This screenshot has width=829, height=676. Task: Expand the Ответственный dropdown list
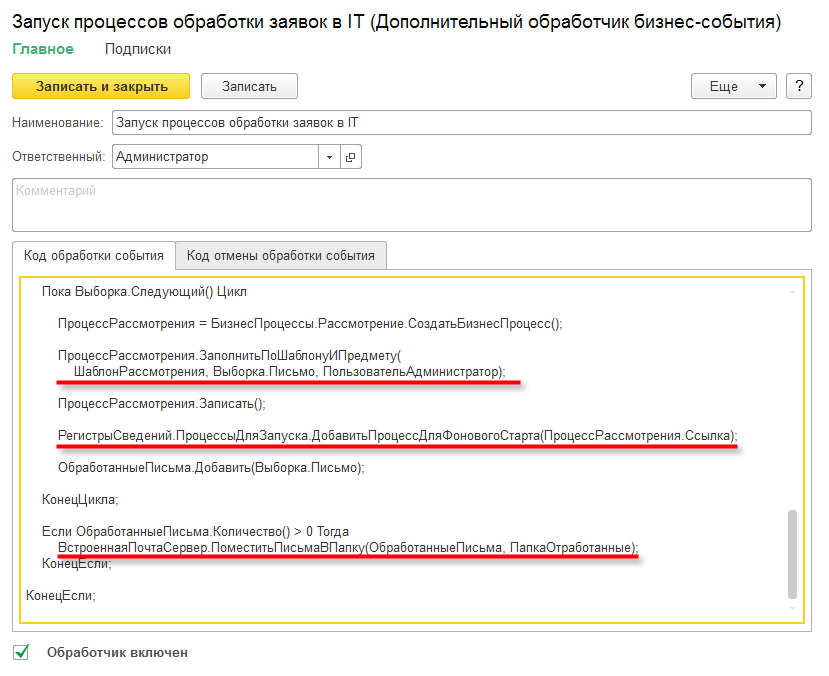pos(330,157)
